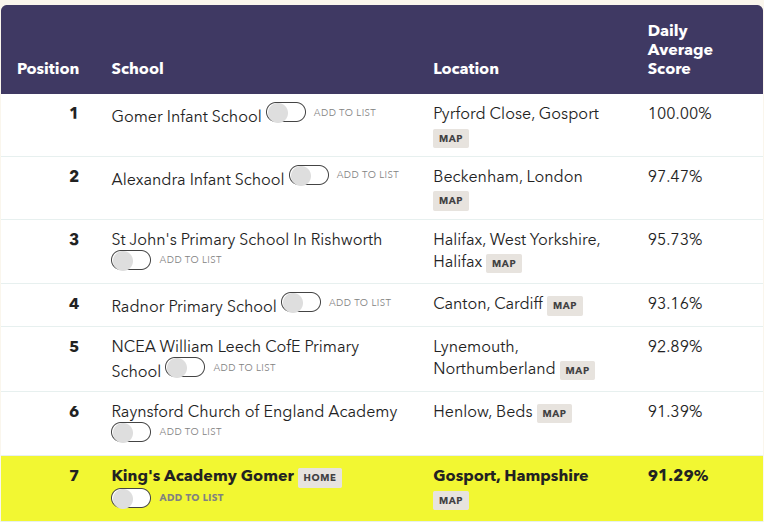
Task: Switch on list toggle for NCEA William Leech
Action: (185, 368)
